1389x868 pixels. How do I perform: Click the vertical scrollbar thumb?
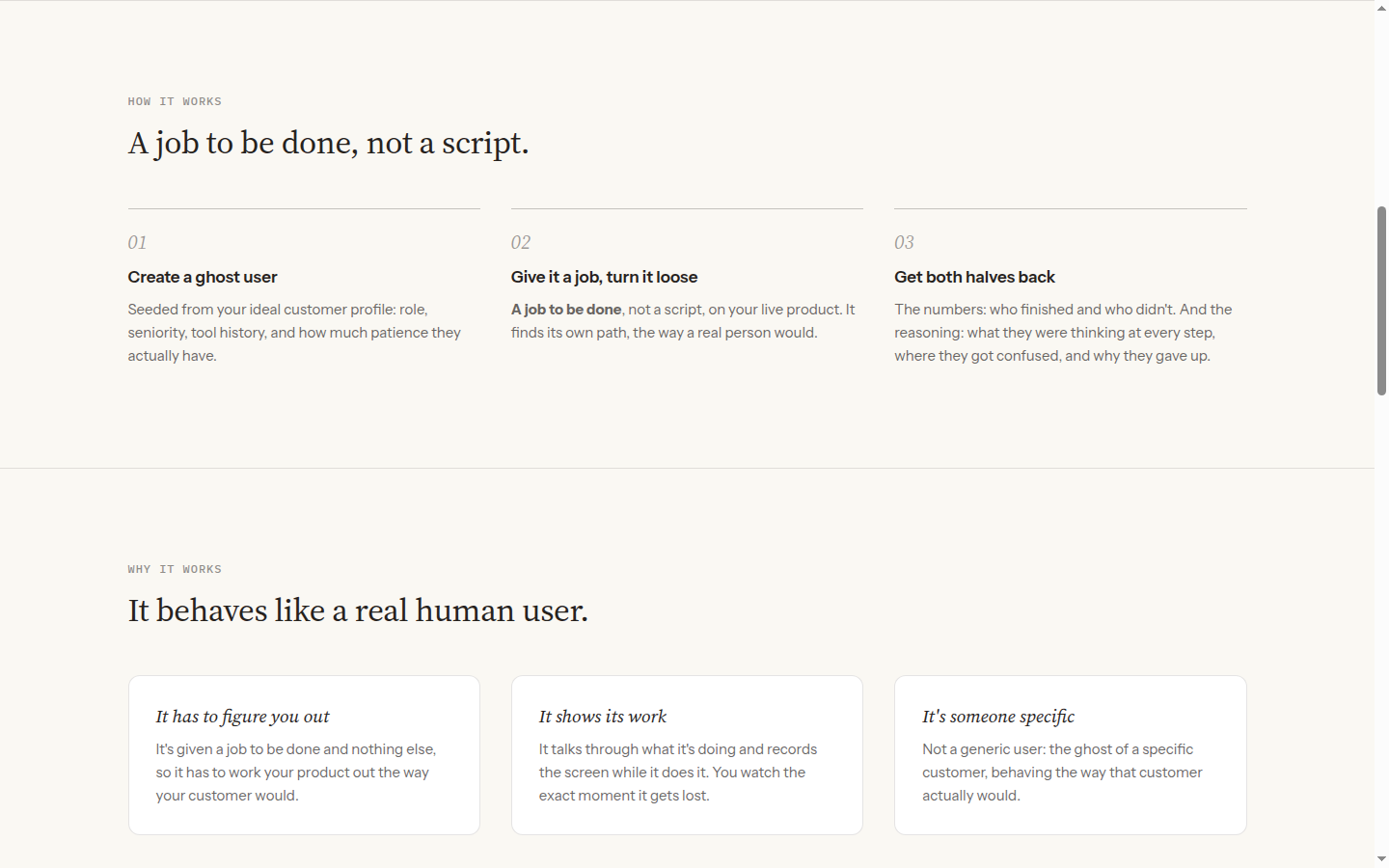point(1381,300)
